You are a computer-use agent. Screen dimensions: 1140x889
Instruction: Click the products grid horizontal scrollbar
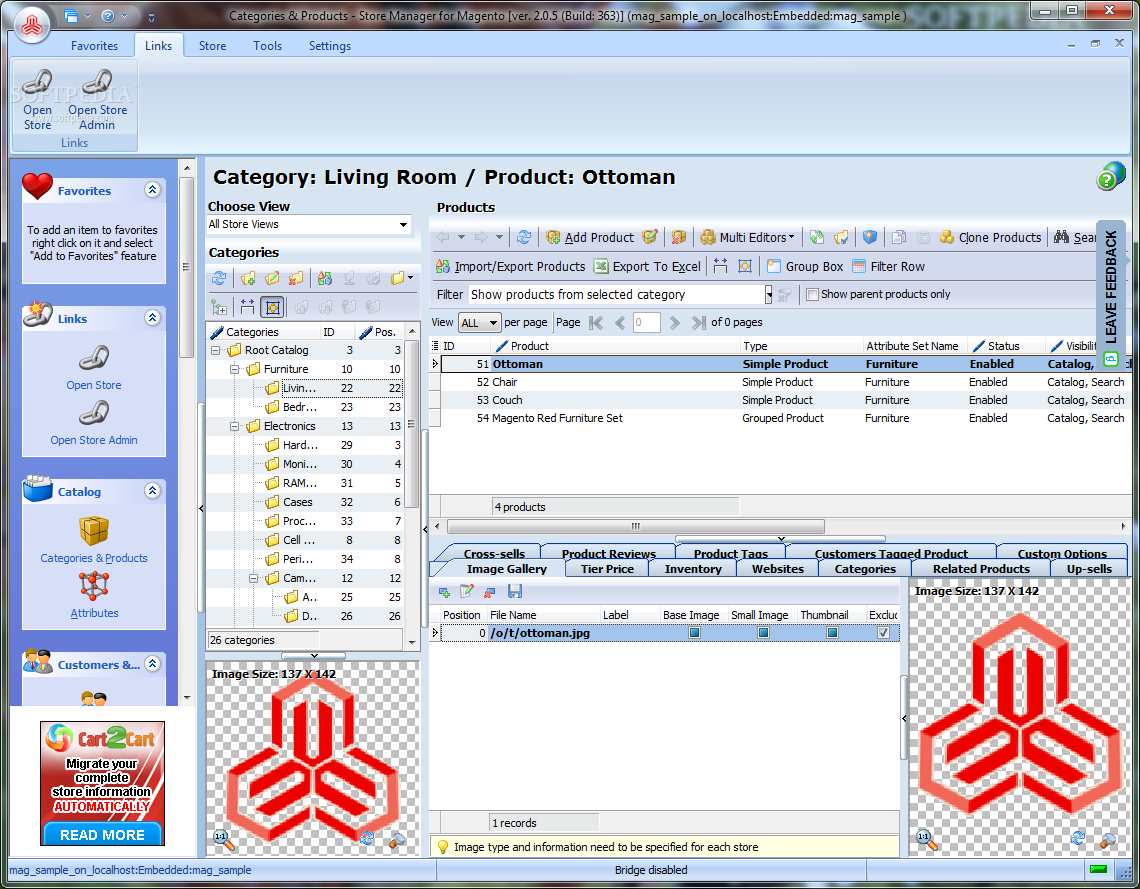pos(635,526)
